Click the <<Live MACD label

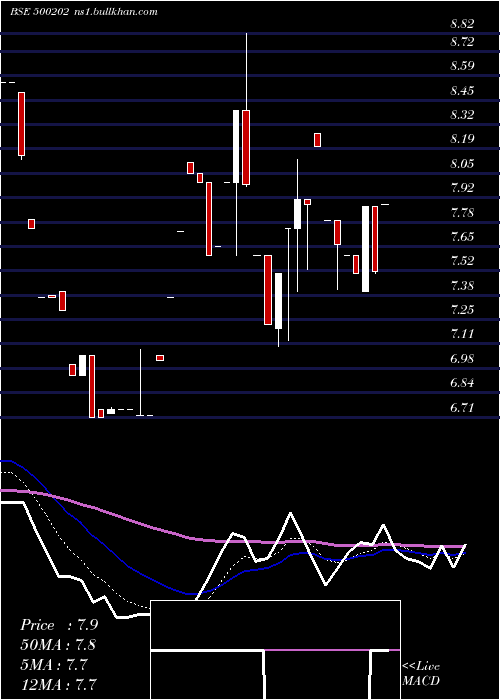point(421,673)
